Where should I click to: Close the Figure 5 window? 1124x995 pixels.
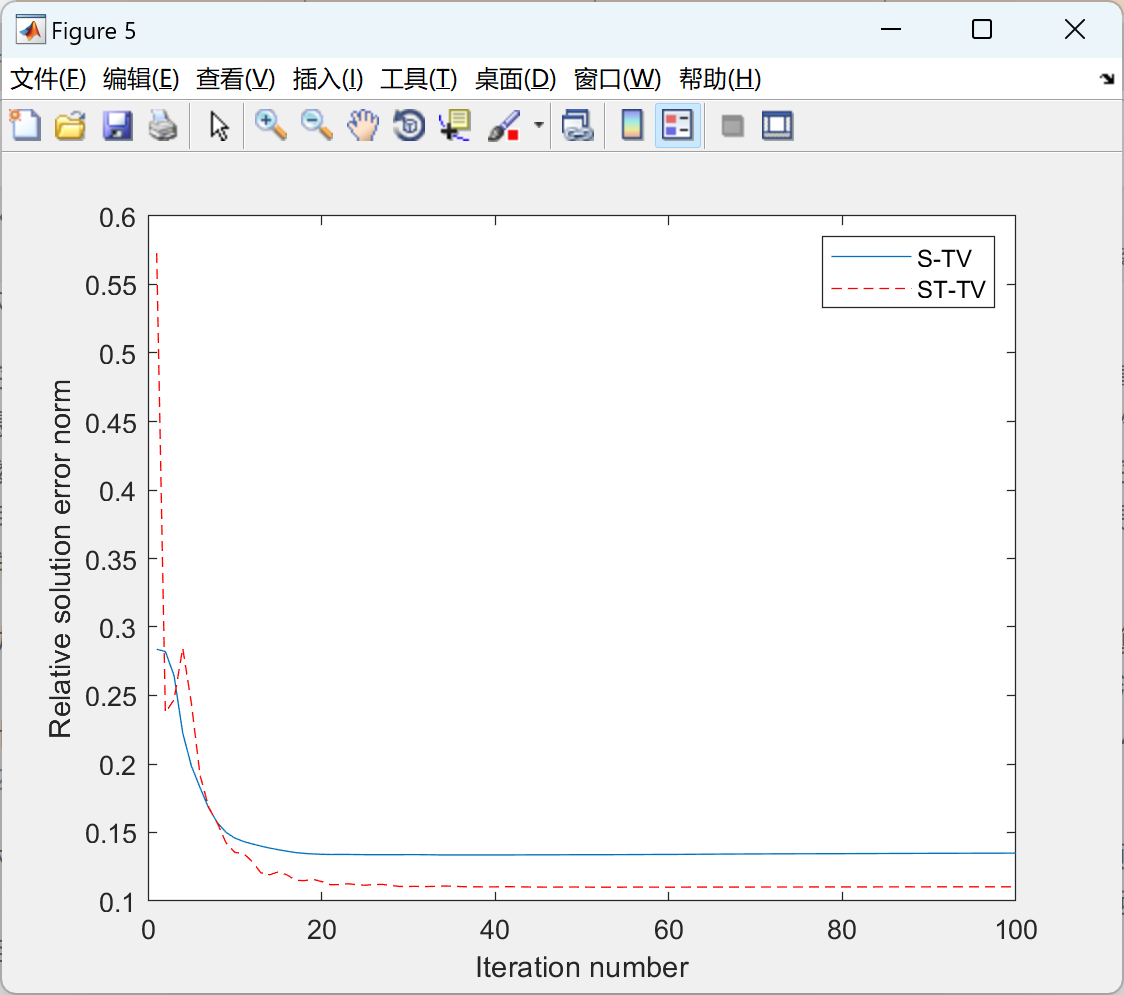click(x=1075, y=29)
